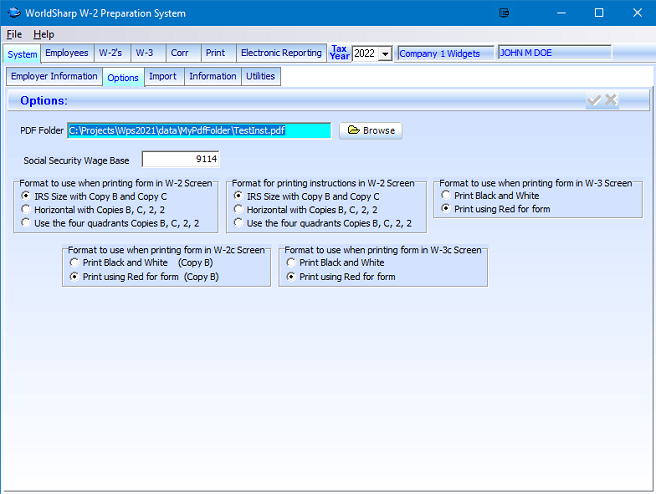Open the Help menu
656x494 pixels.
[44, 34]
